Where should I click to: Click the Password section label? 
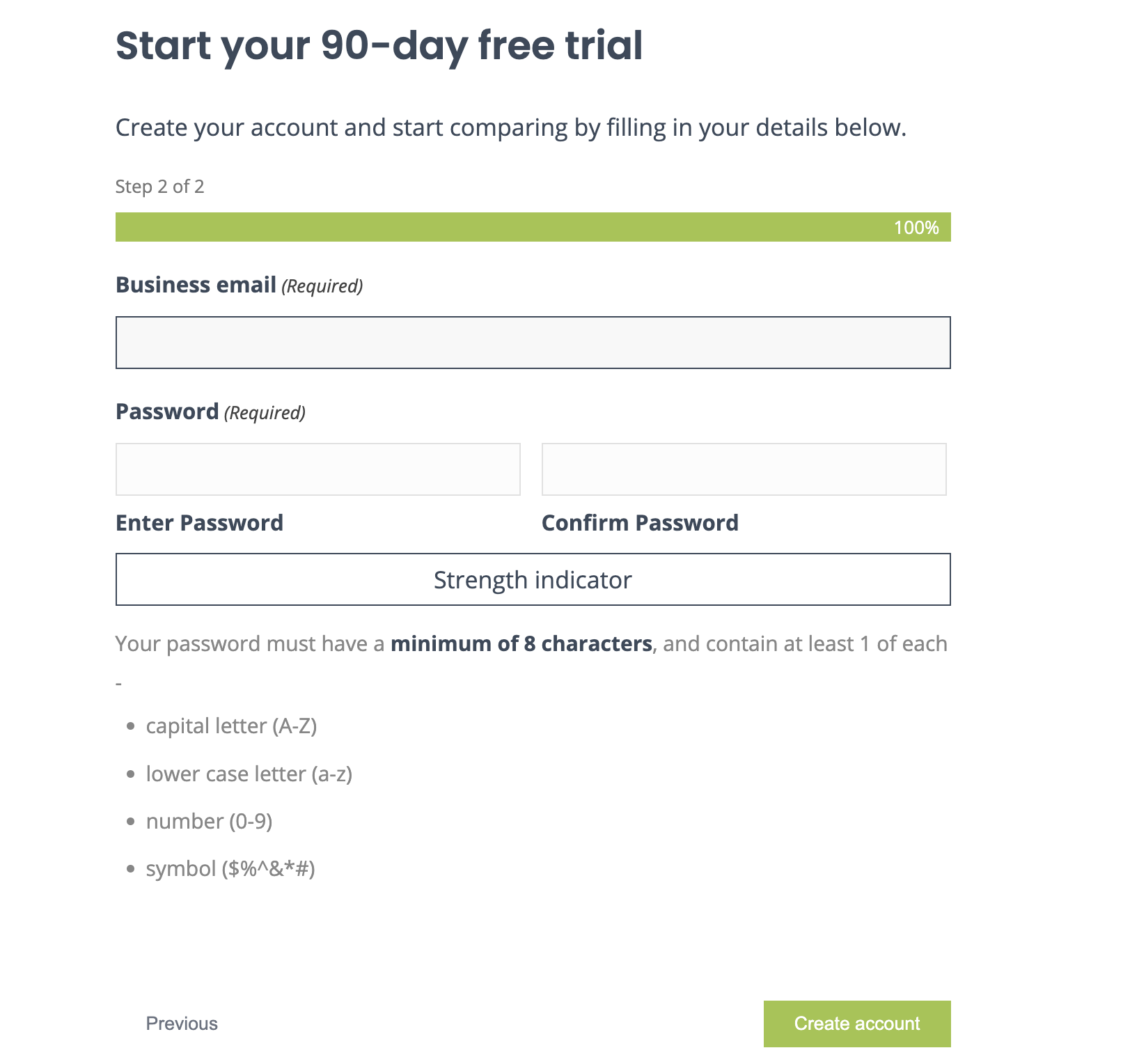coord(167,412)
